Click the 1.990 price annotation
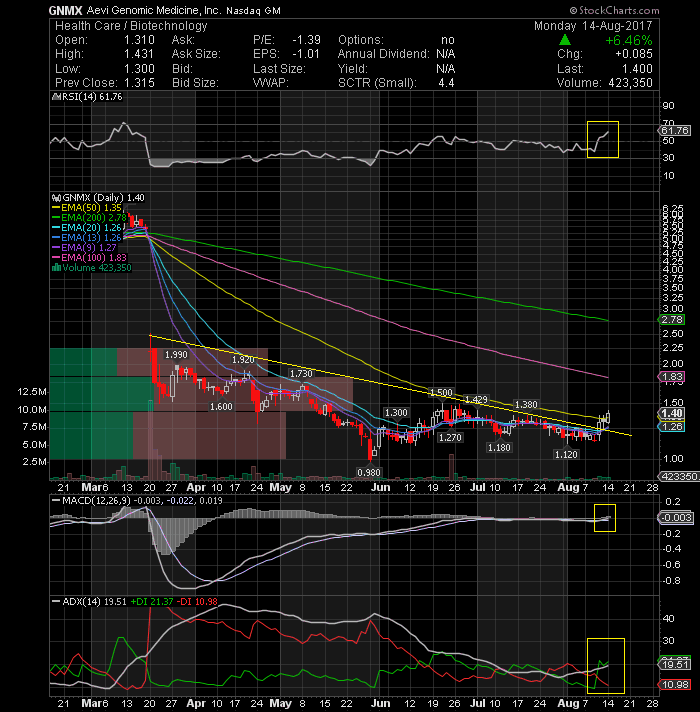Screen dimensions: 700x712 tap(176, 355)
